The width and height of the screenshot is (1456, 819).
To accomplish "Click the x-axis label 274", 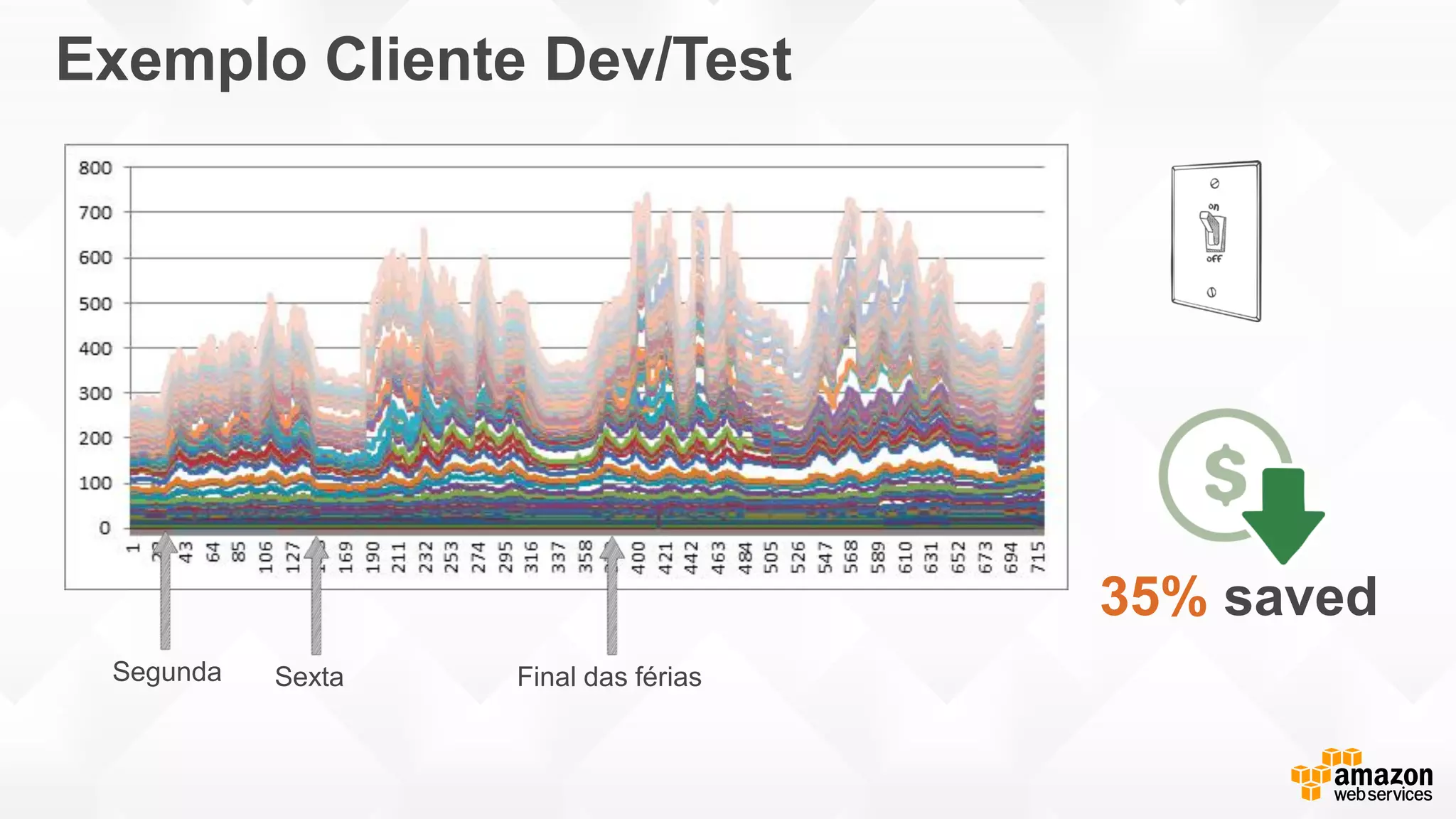I will pyautogui.click(x=478, y=557).
